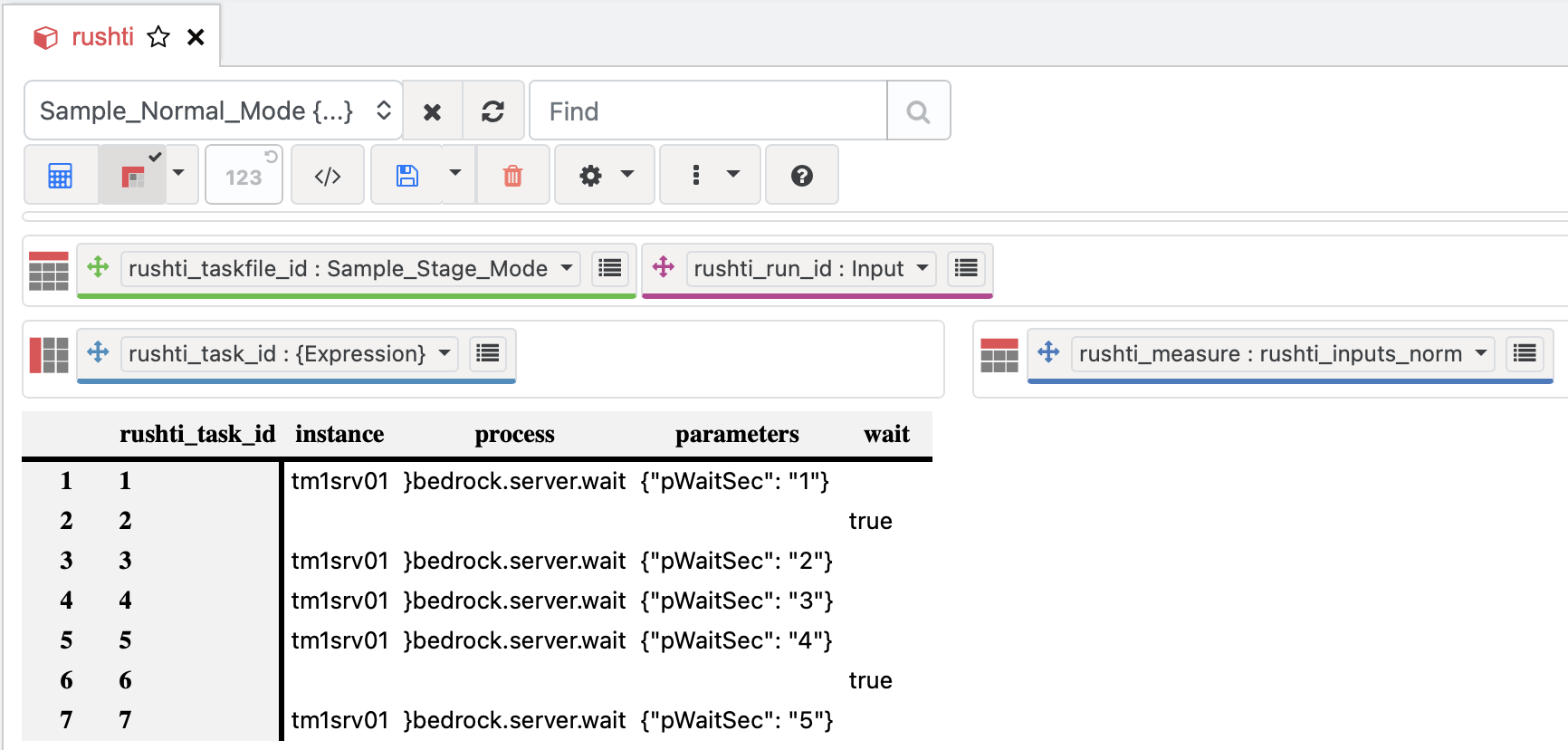Toggle the 123 auto-recalculate button

(x=244, y=176)
